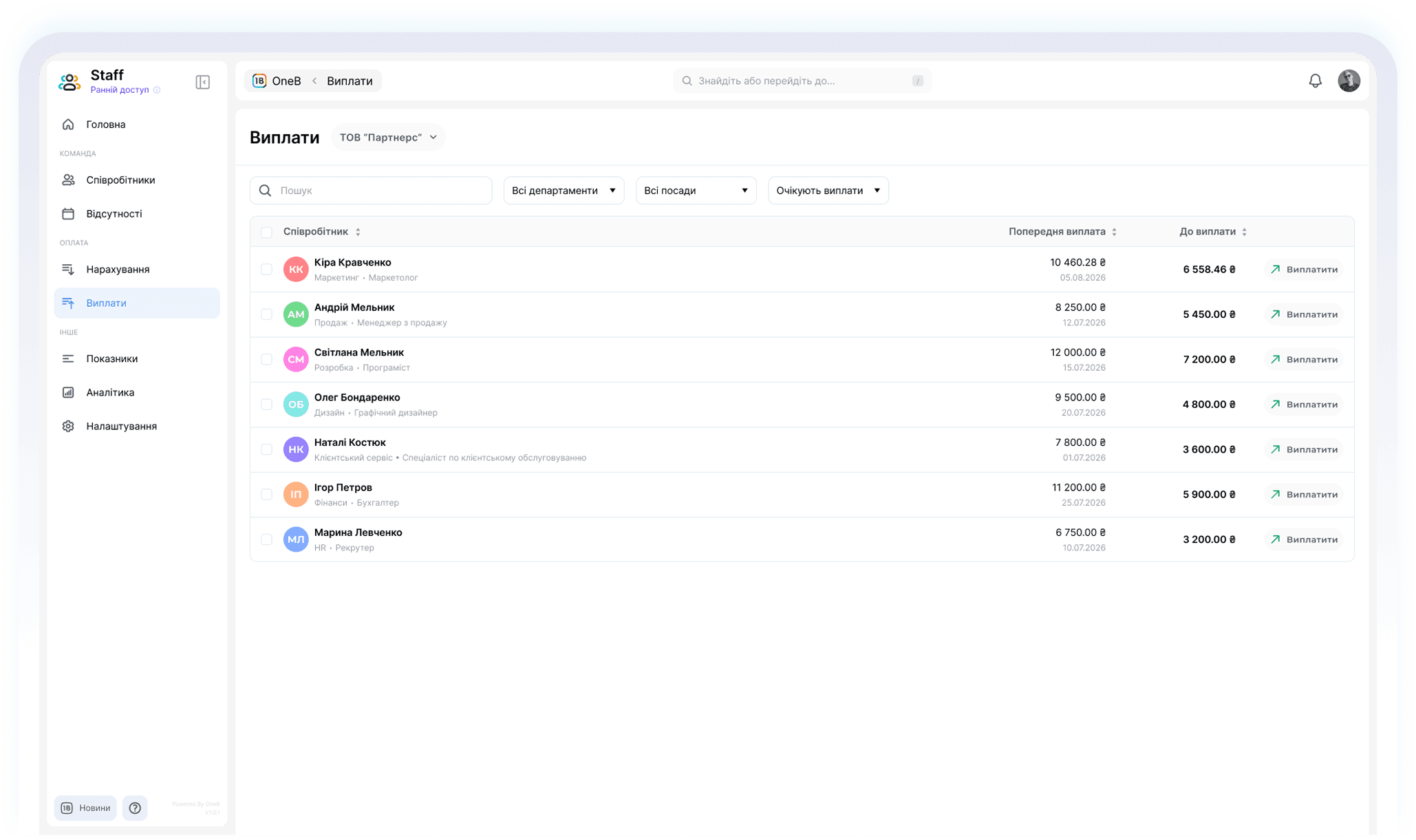Click the ІП avatar of Ігор Петров
This screenshot has width=1416, height=840.
click(x=296, y=494)
